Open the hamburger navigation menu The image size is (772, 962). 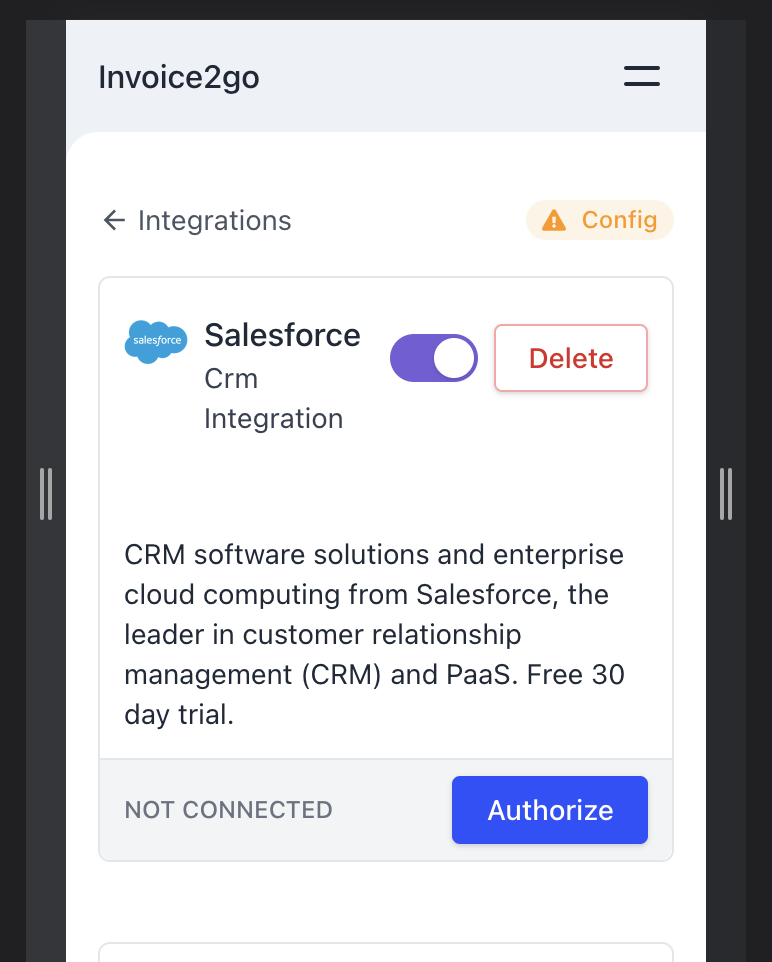click(x=641, y=76)
